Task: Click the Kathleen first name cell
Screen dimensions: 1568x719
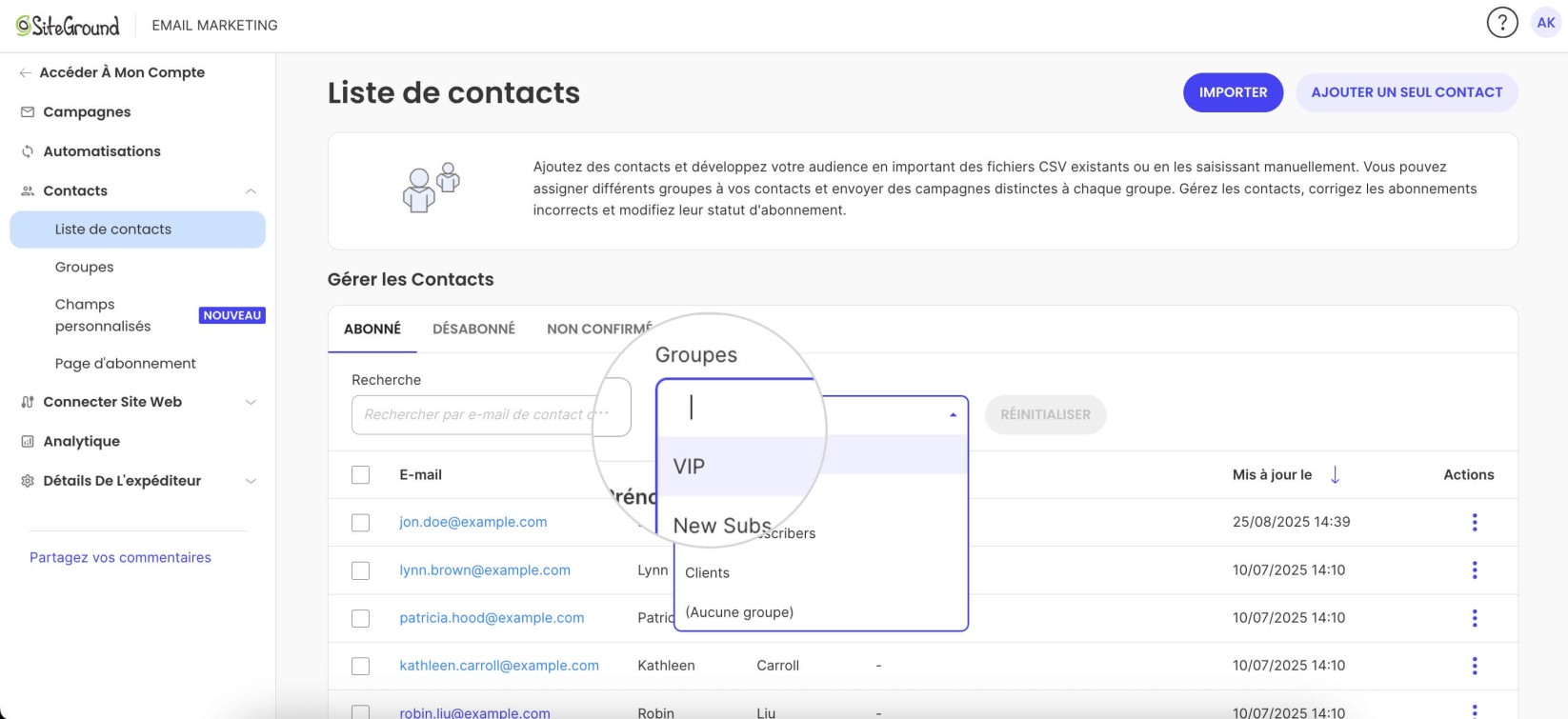Action: pyautogui.click(x=666, y=666)
